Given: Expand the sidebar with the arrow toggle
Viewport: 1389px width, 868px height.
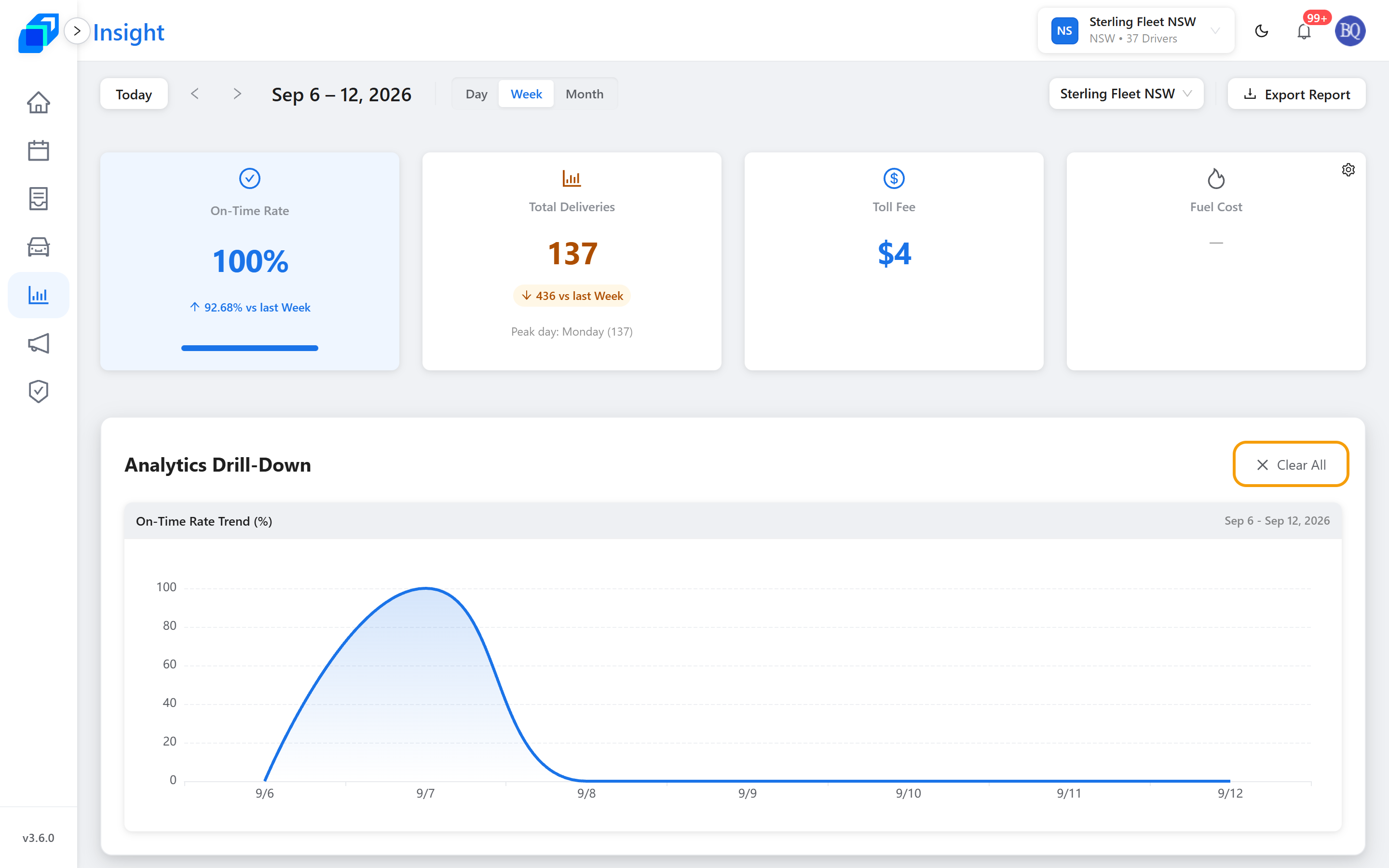Looking at the screenshot, I should tap(77, 31).
